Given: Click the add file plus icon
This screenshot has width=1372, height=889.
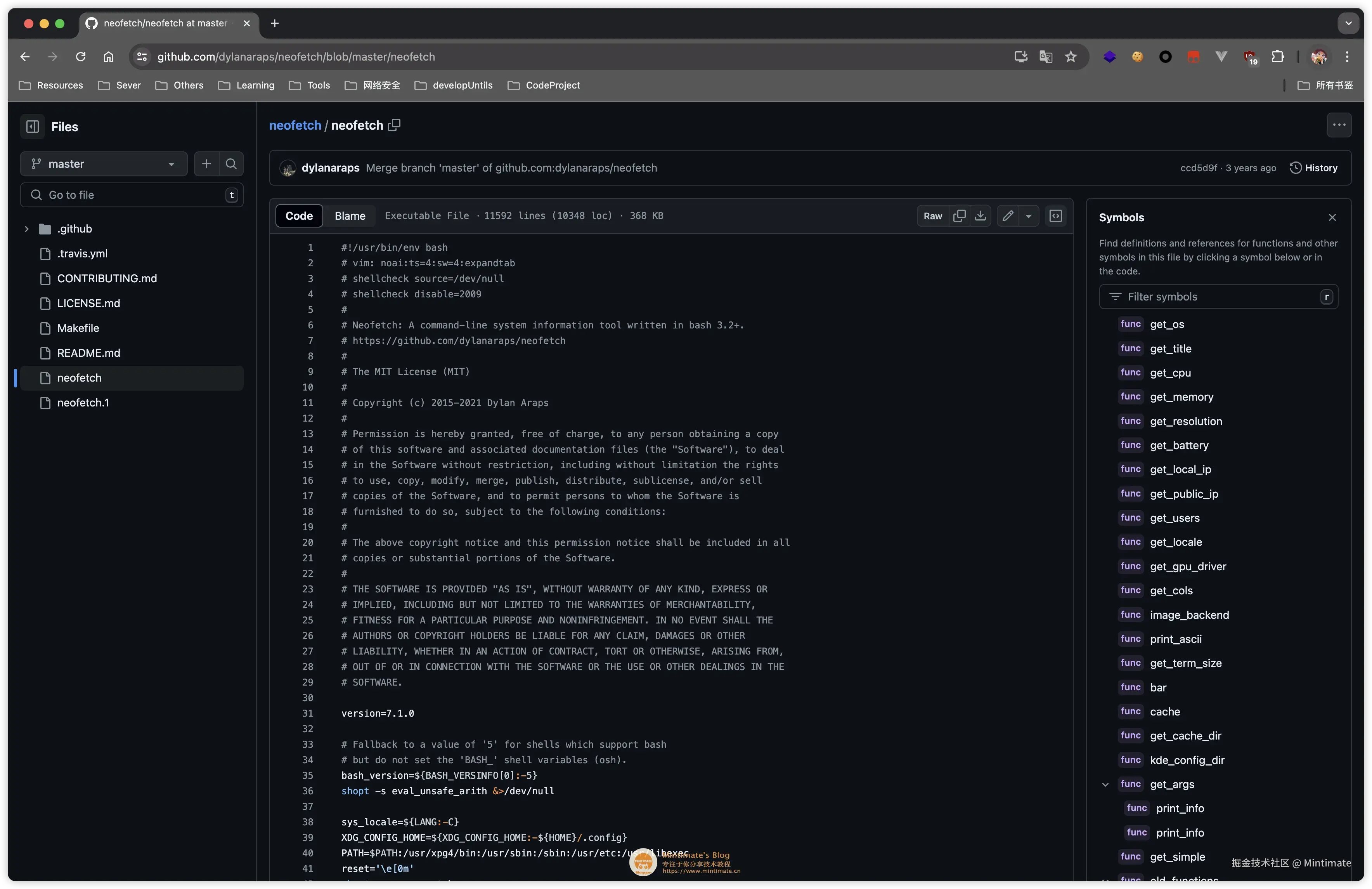Looking at the screenshot, I should tap(206, 164).
